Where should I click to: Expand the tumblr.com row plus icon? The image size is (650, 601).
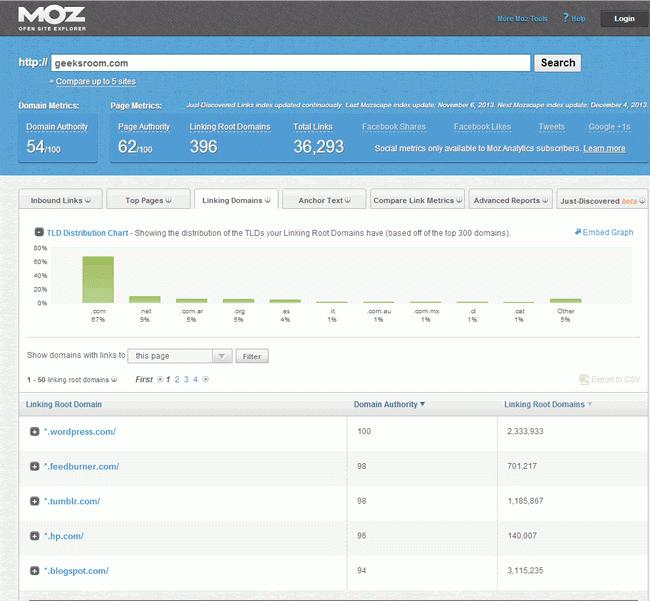[x=35, y=501]
